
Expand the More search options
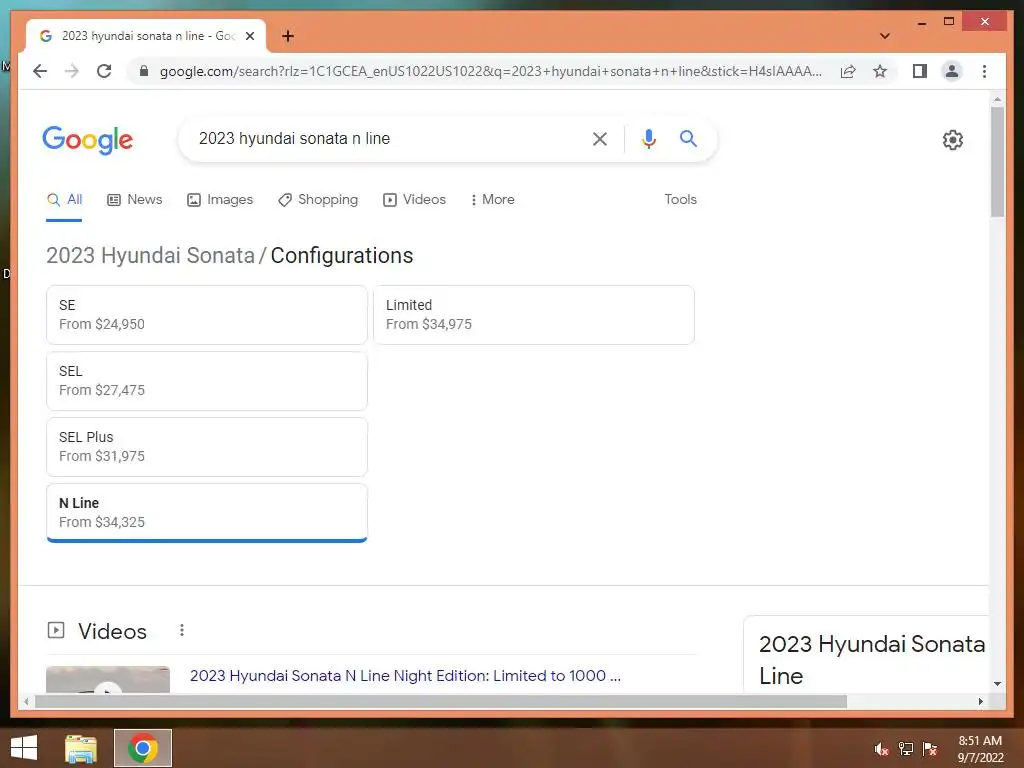492,200
